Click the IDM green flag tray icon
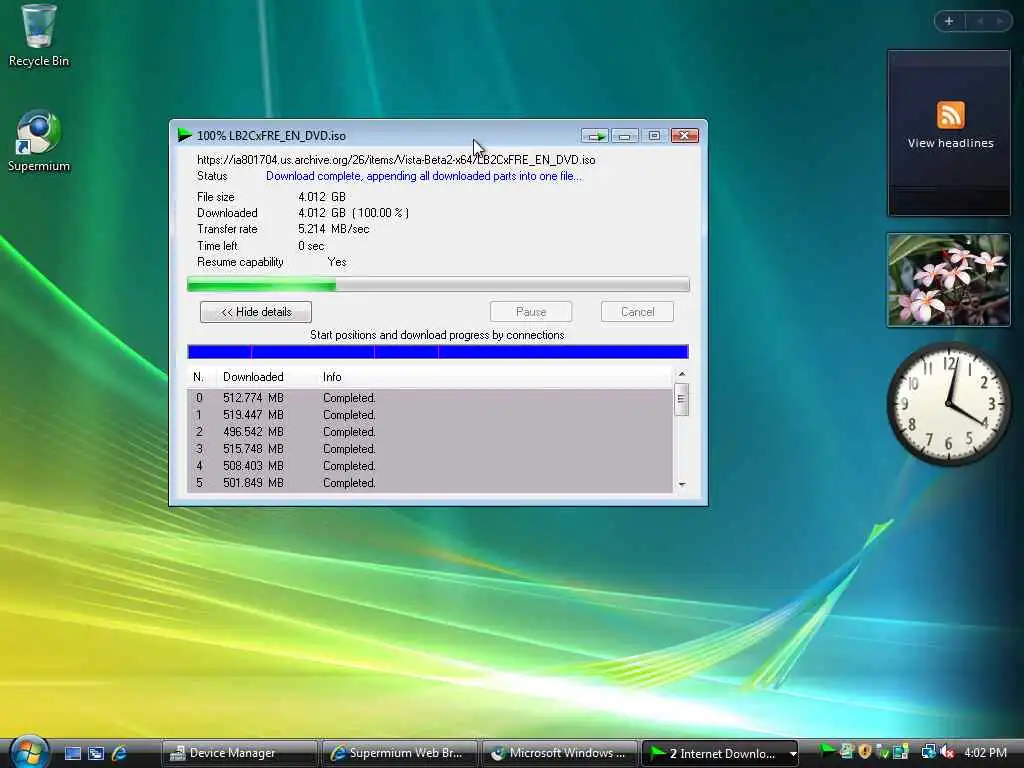1024x768 pixels. pos(827,752)
